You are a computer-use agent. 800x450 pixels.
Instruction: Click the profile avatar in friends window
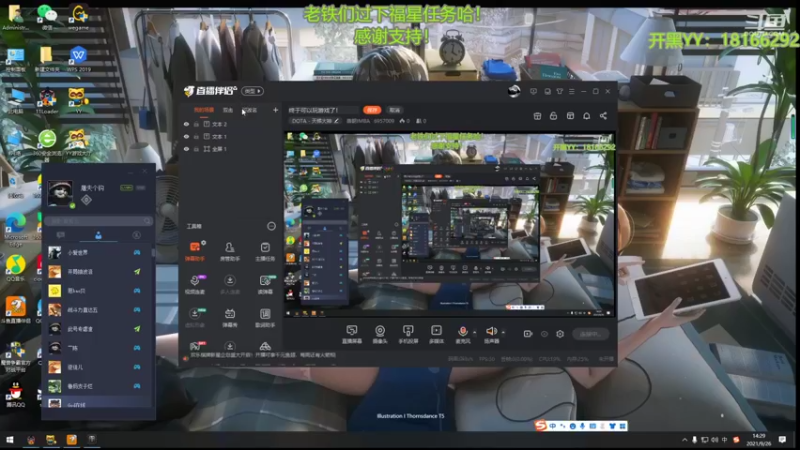click(x=60, y=193)
